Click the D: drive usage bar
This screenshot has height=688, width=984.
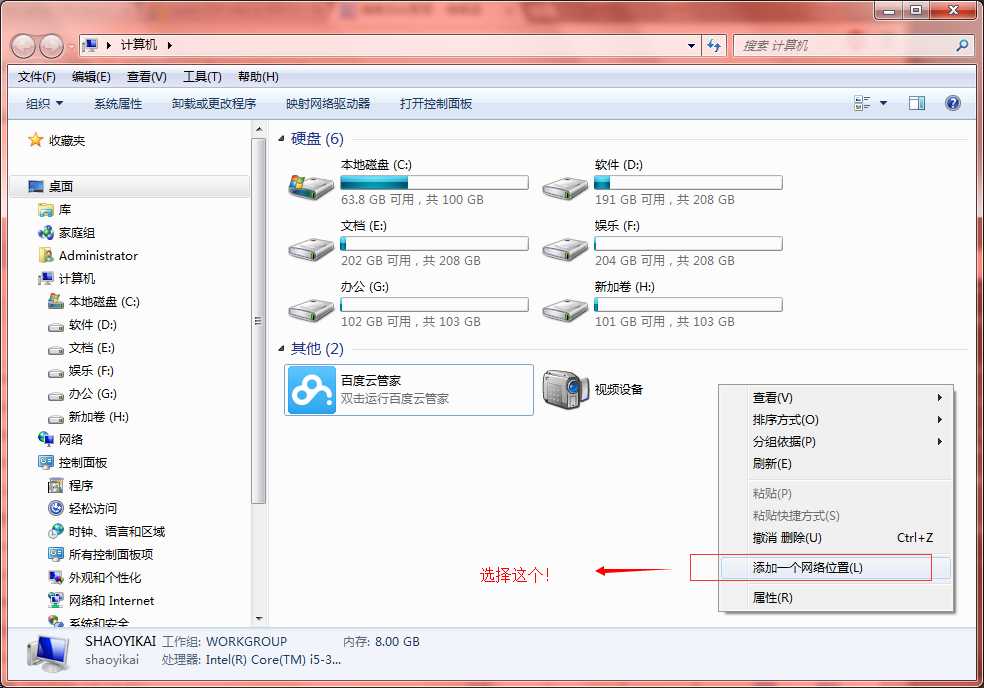(688, 183)
